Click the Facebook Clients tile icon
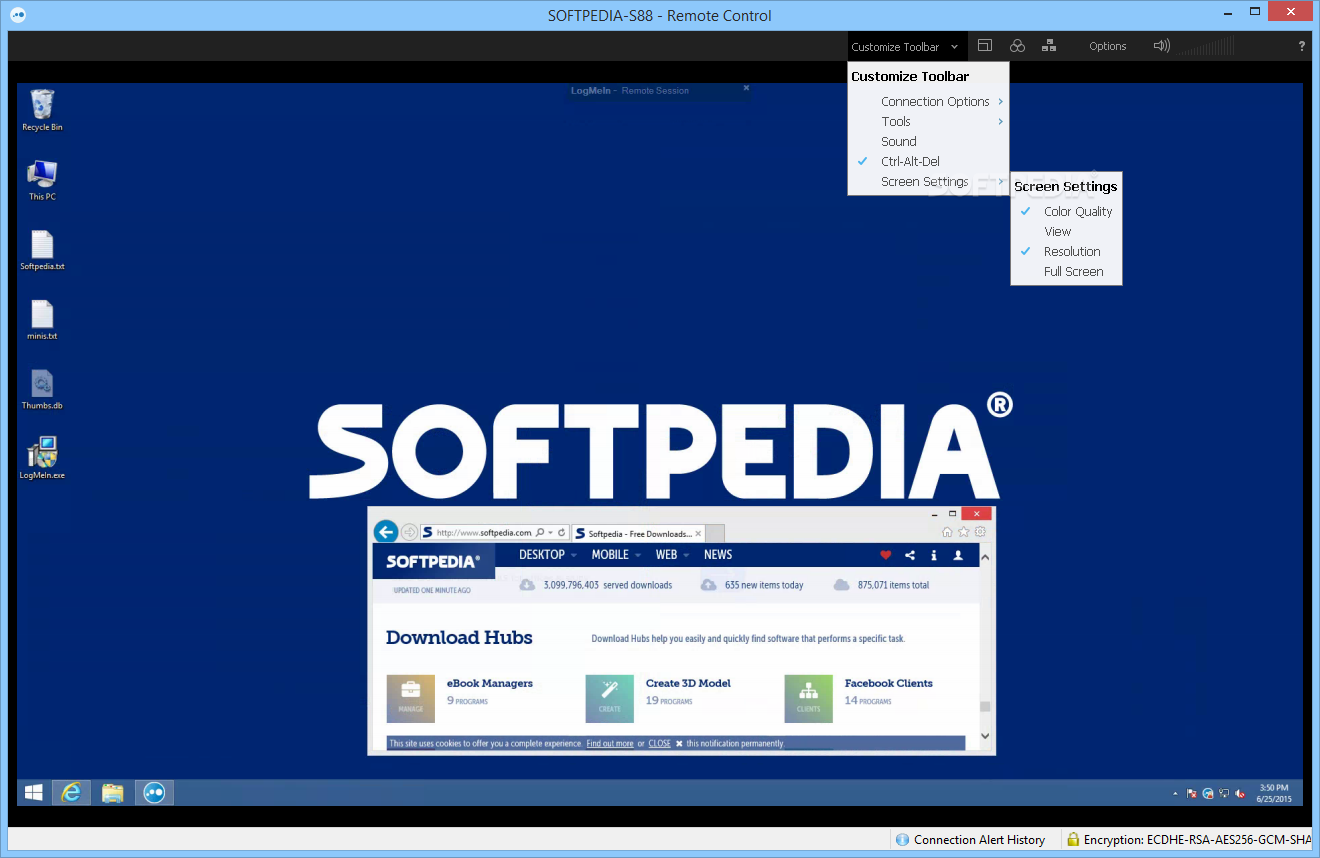The image size is (1320, 858). (x=808, y=698)
